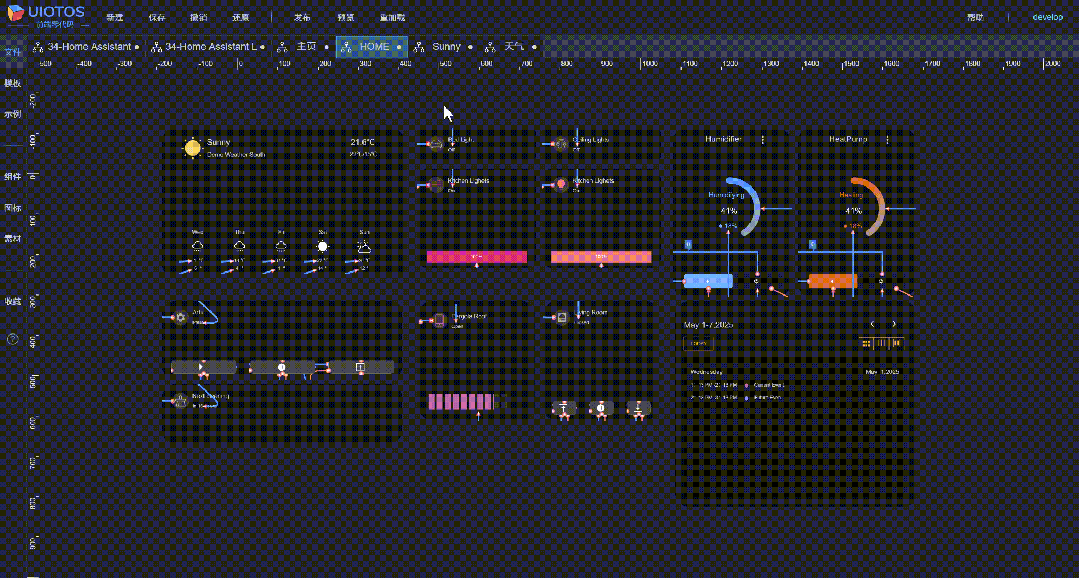1079x578 pixels.
Task: Click the 预览 toolbar item
Action: pos(346,17)
